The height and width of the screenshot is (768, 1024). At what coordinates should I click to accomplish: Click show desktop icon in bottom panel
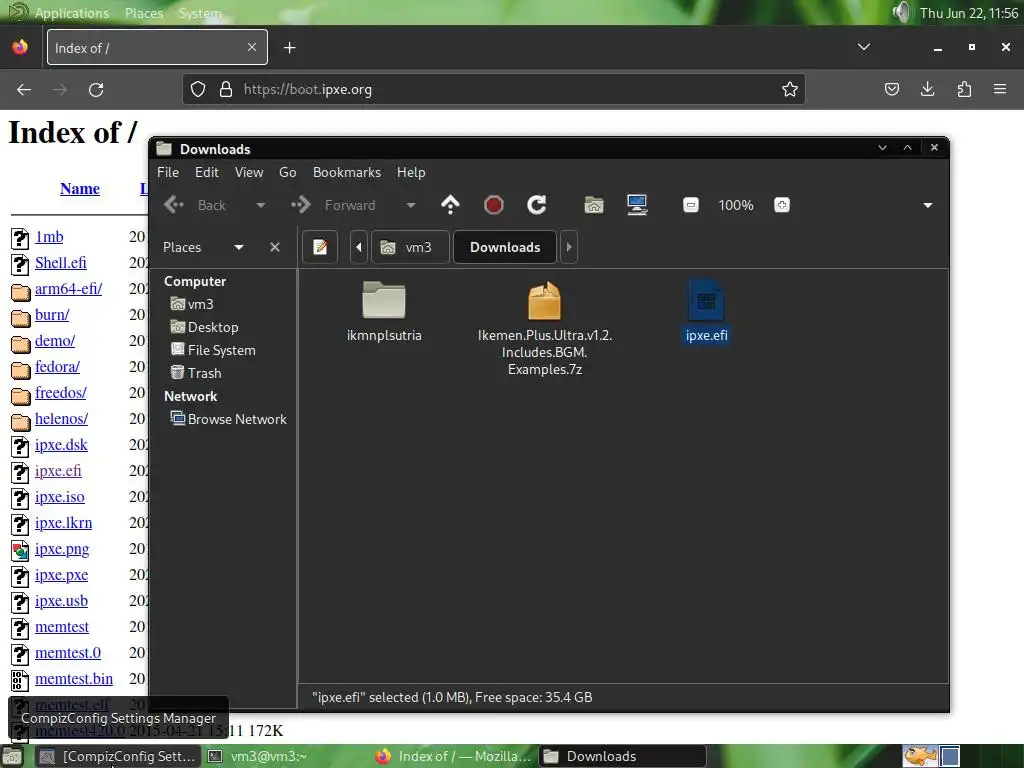[x=12, y=756]
